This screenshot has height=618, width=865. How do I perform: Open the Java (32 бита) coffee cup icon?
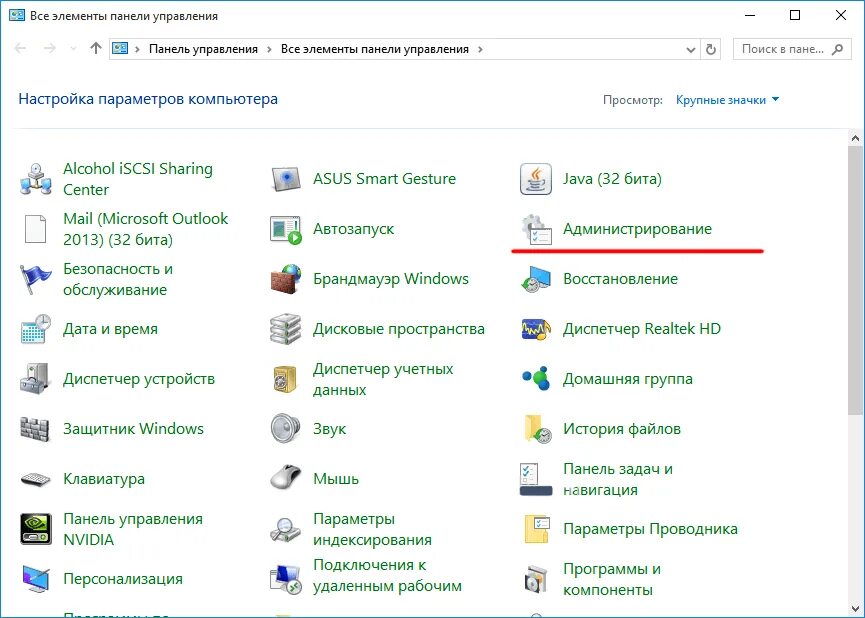click(x=536, y=179)
